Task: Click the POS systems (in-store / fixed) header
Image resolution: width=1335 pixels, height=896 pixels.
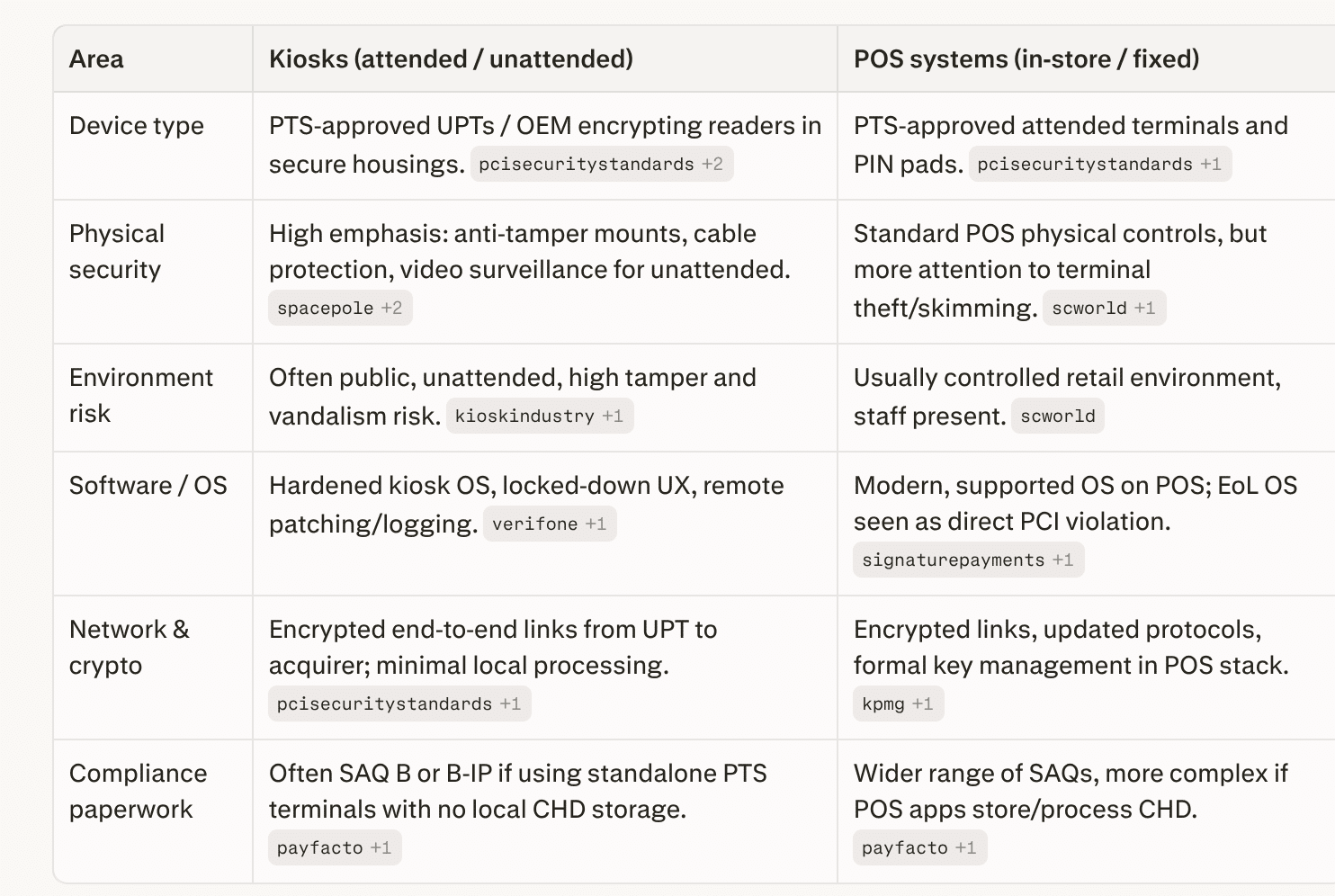Action: (1026, 59)
